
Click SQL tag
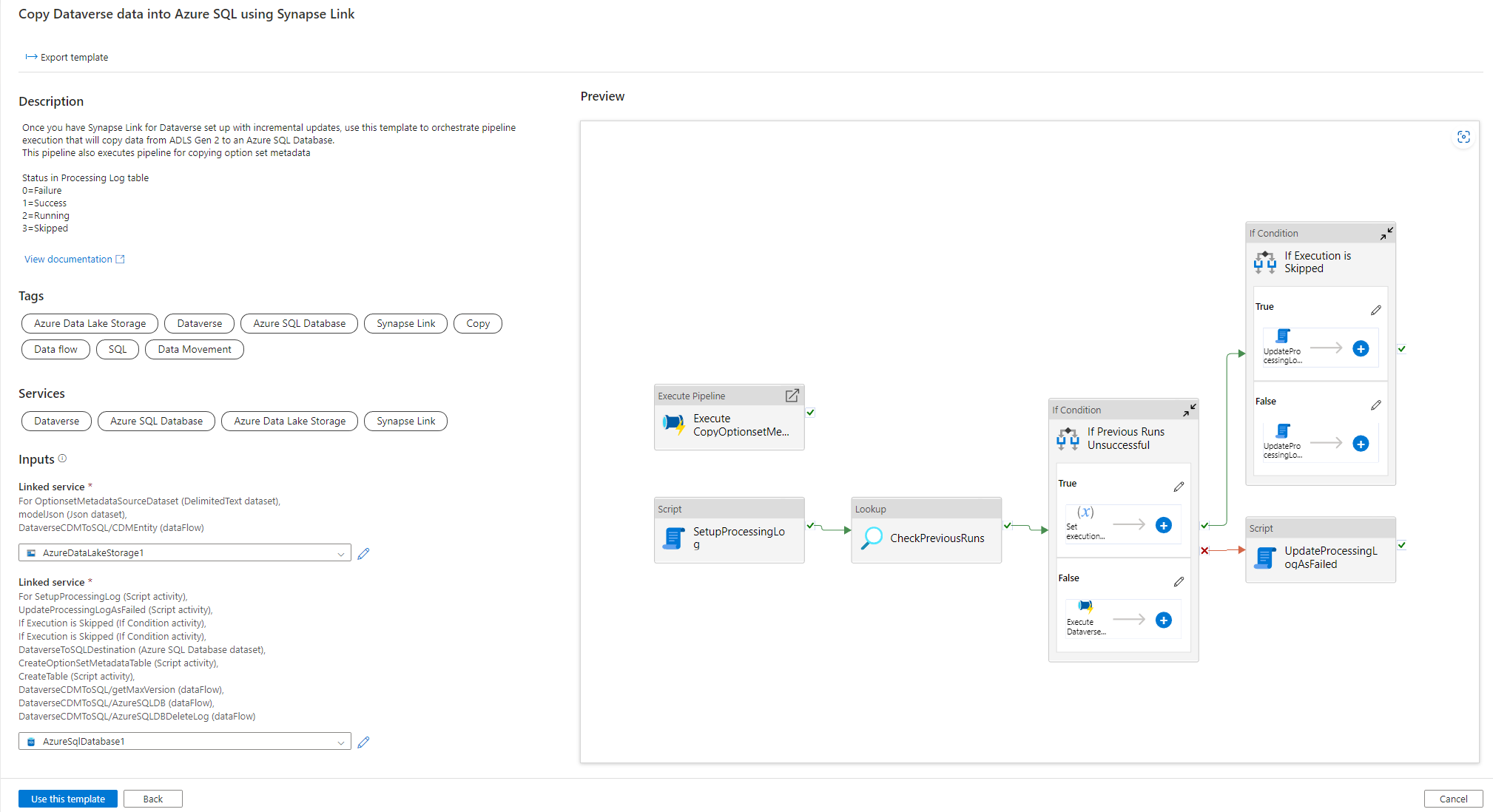click(118, 349)
